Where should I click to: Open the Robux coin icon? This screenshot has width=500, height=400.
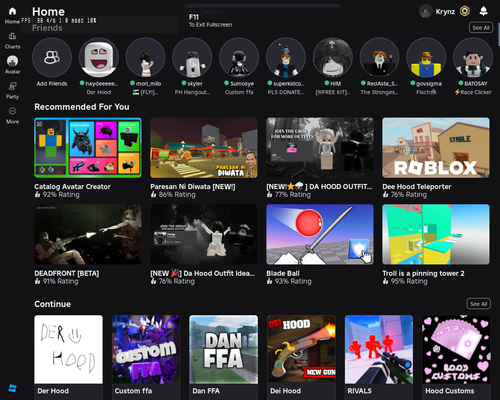pos(465,11)
